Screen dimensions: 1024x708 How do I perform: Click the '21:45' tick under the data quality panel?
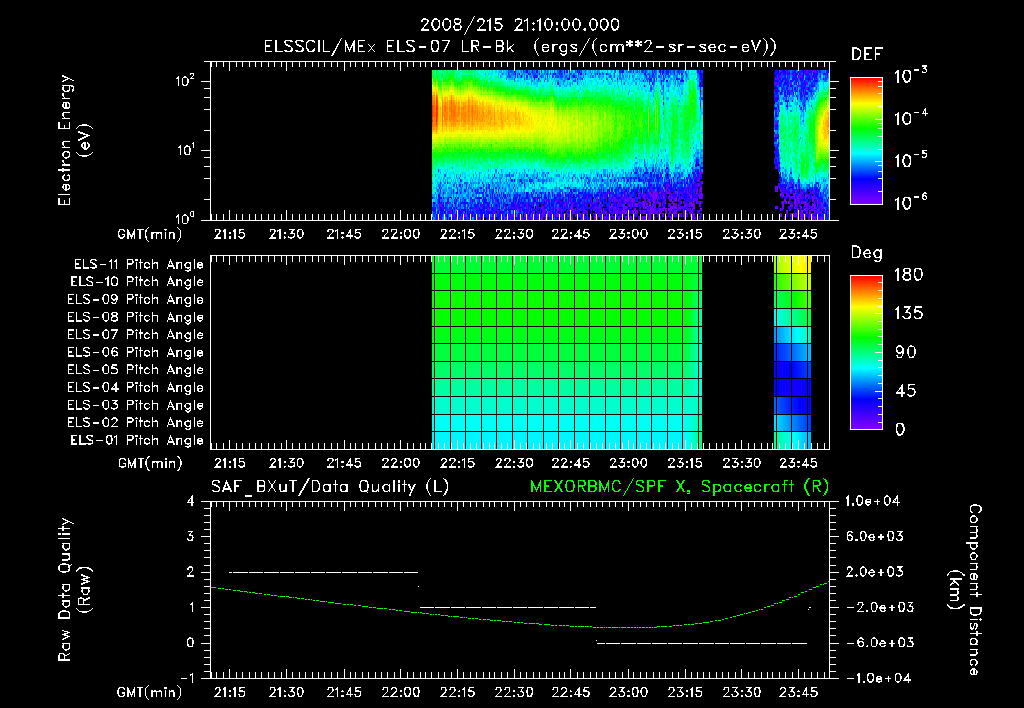tap(344, 692)
